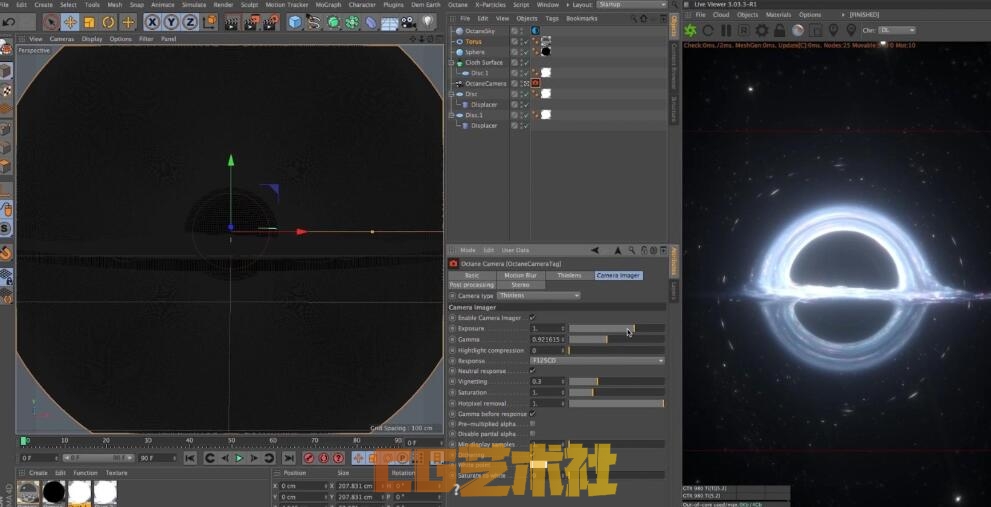Select the Torus object in Object Manager

click(x=473, y=42)
